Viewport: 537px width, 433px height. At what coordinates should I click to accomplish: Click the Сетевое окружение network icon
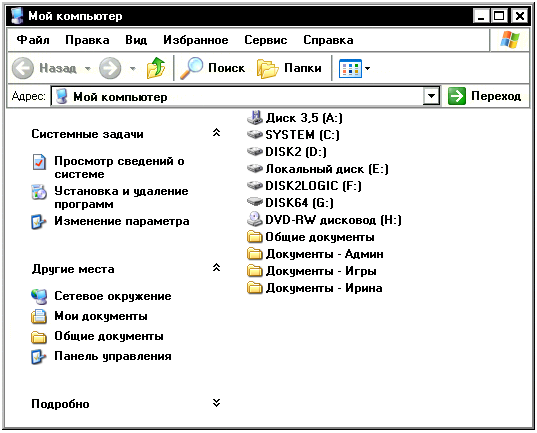tap(39, 297)
